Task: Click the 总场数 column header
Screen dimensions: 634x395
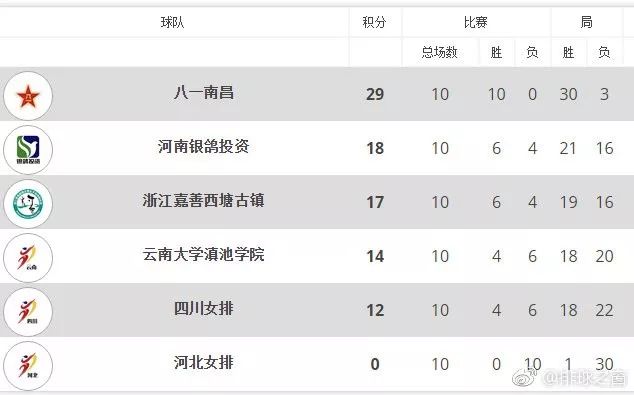Action: pyautogui.click(x=440, y=52)
